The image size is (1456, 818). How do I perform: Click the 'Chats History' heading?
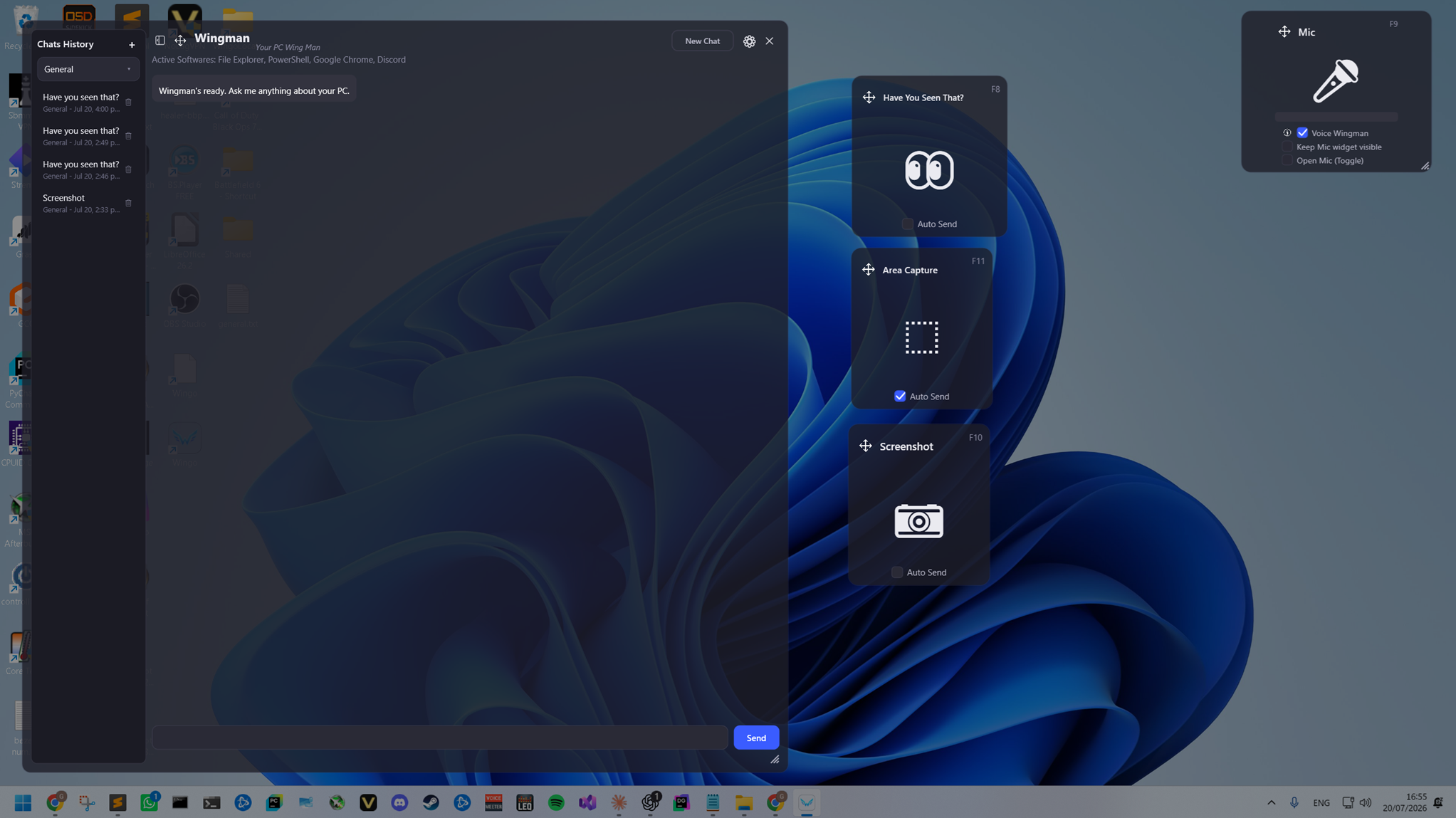click(x=66, y=44)
